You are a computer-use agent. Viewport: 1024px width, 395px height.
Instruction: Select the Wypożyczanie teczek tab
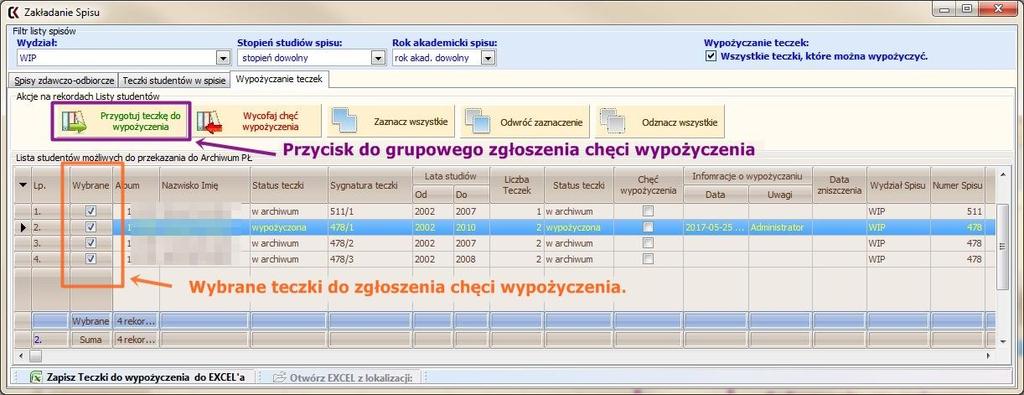coord(280,78)
